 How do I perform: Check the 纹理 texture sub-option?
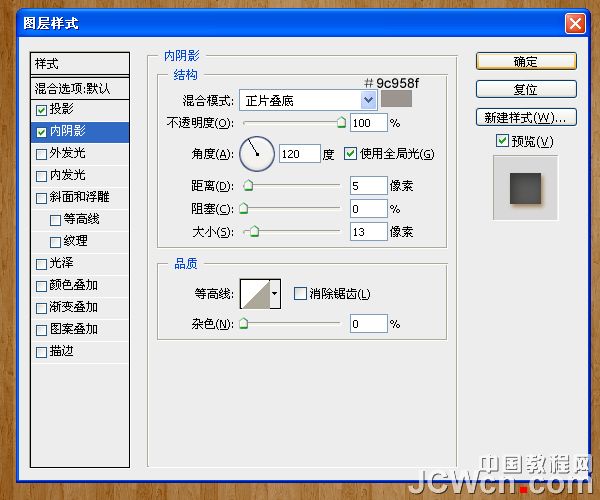pos(55,242)
